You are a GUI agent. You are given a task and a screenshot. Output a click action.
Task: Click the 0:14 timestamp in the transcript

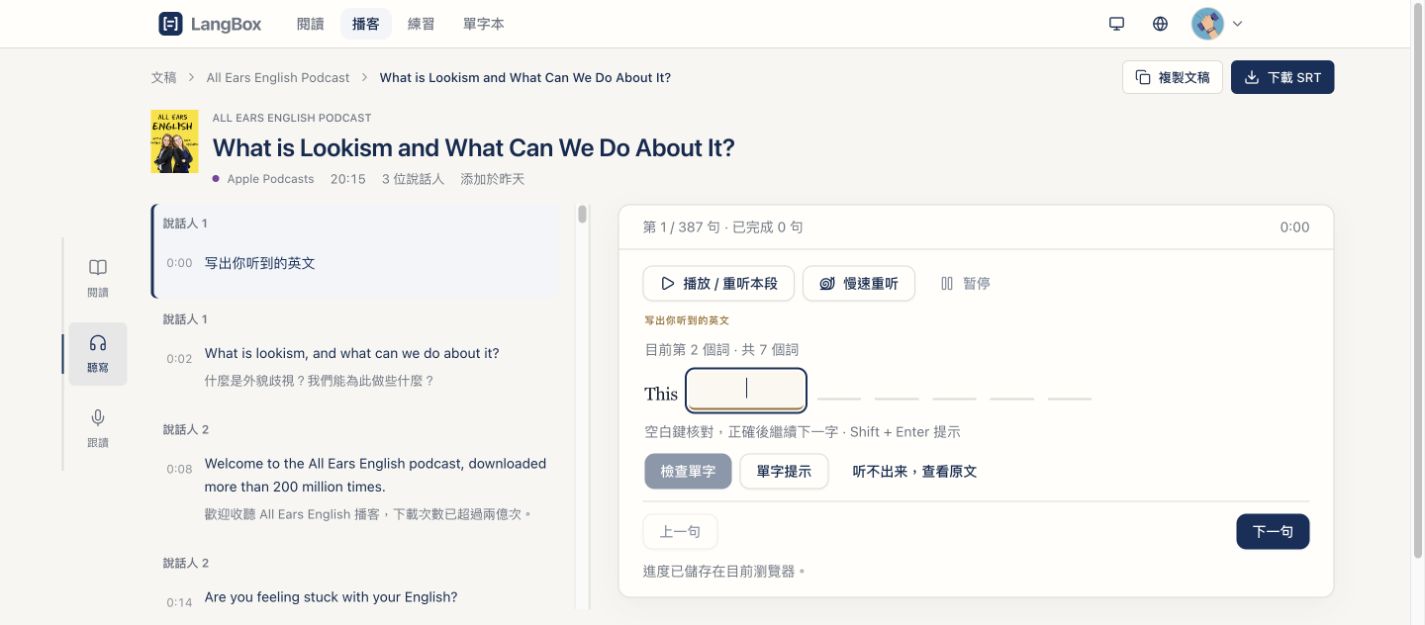179,602
